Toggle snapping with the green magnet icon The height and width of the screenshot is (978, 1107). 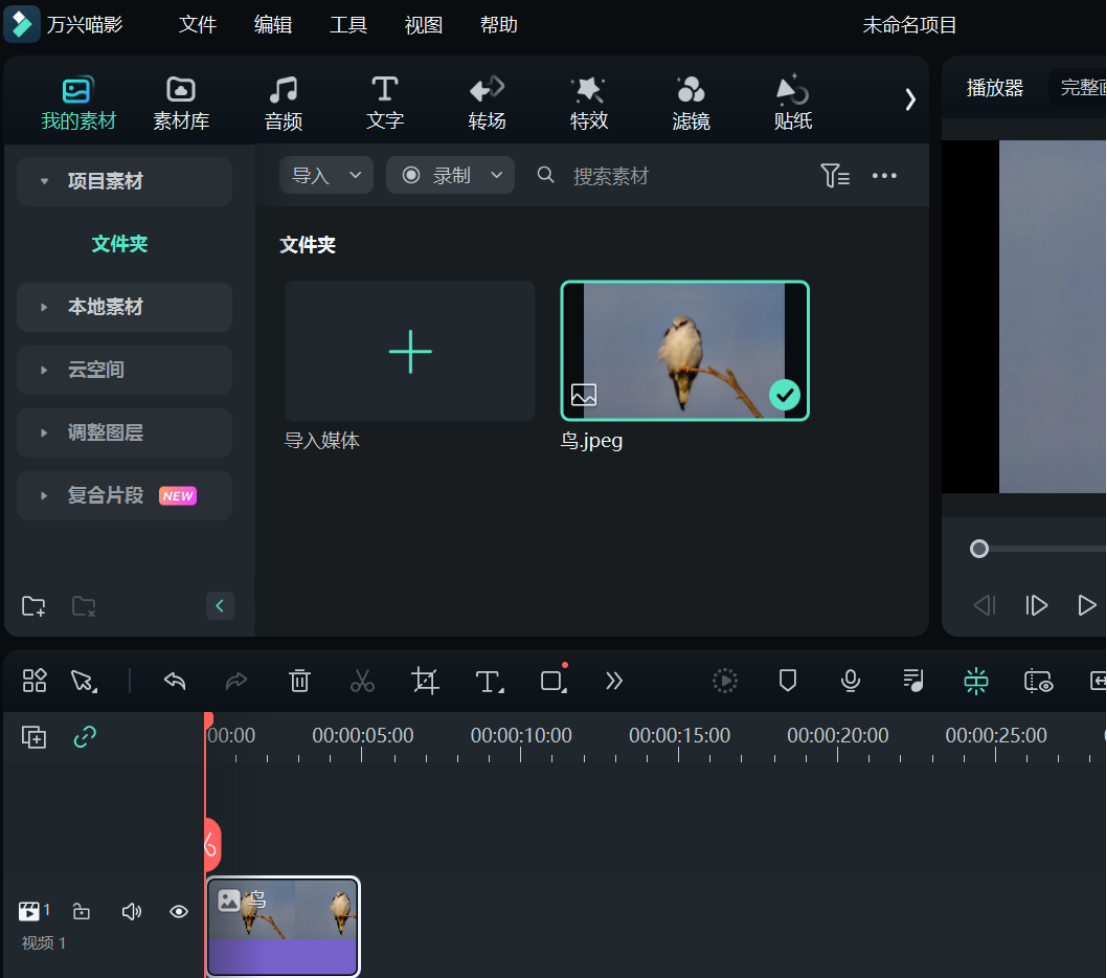(975, 681)
